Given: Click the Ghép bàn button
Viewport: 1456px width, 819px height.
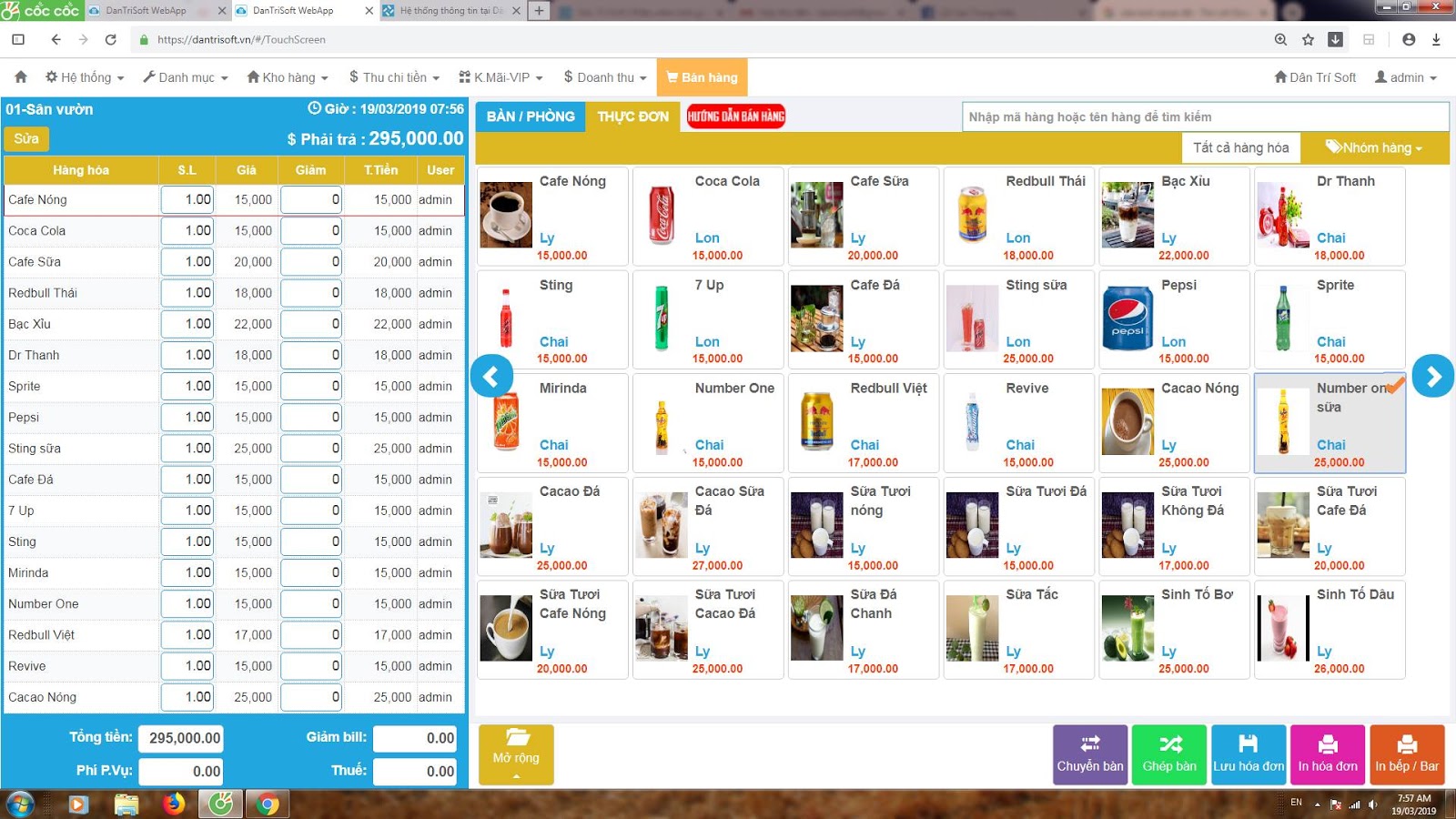Looking at the screenshot, I should pyautogui.click(x=1169, y=754).
